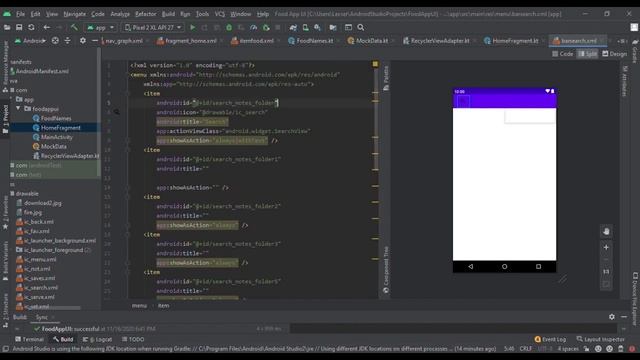Viewport: 640px width, 360px height.
Task: Click the Save All toolbar icon
Action: (x=19, y=27)
